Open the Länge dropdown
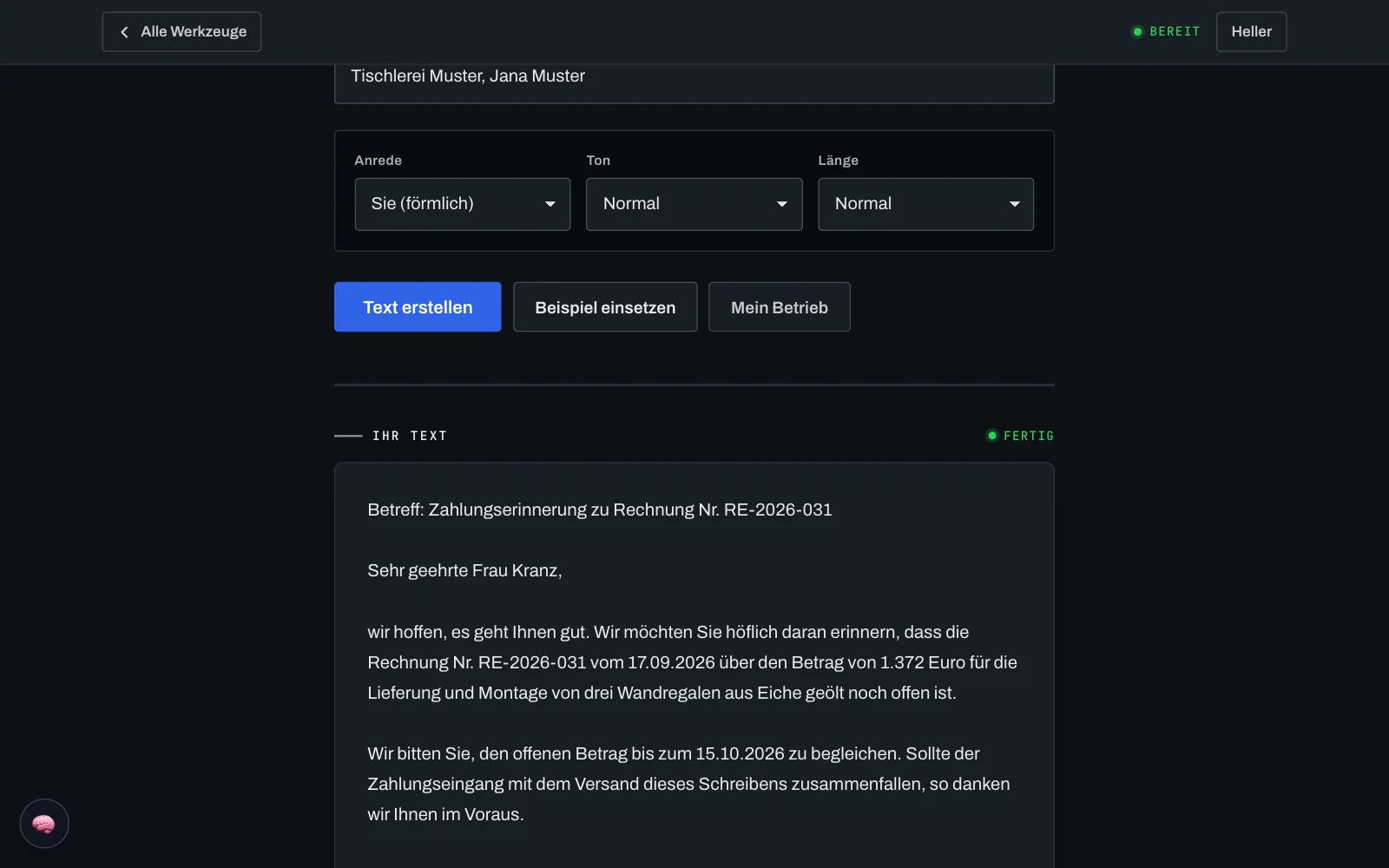 click(925, 204)
